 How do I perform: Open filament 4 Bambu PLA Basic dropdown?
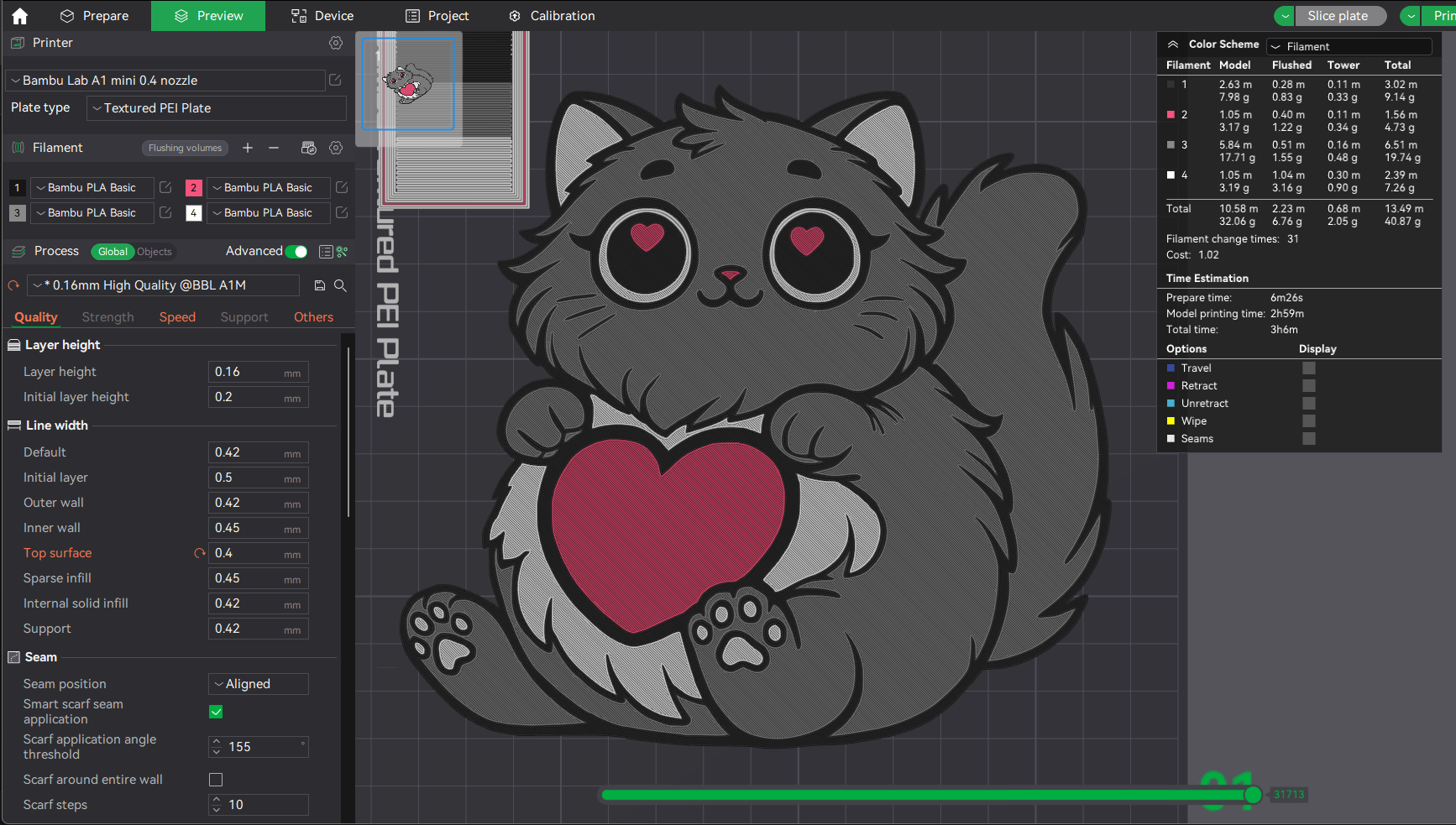tap(268, 213)
